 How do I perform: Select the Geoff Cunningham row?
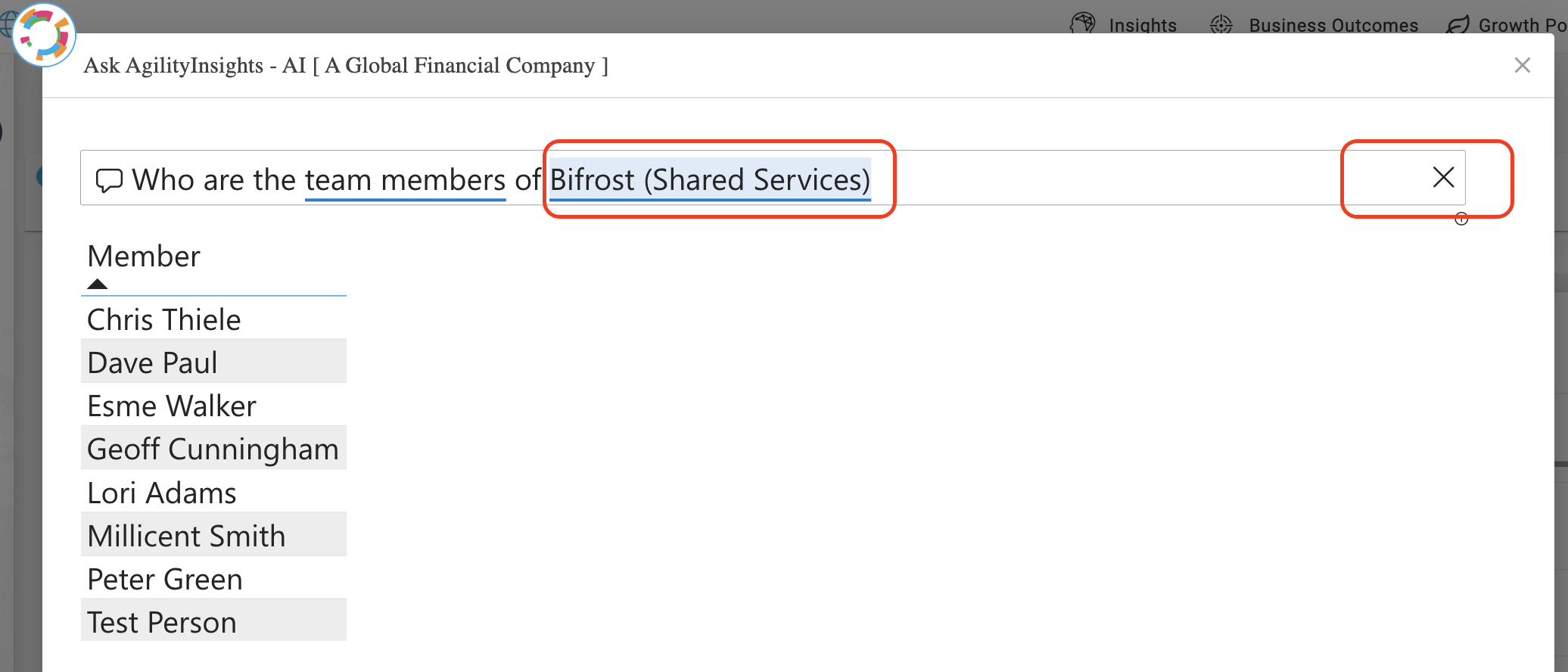[x=213, y=448]
